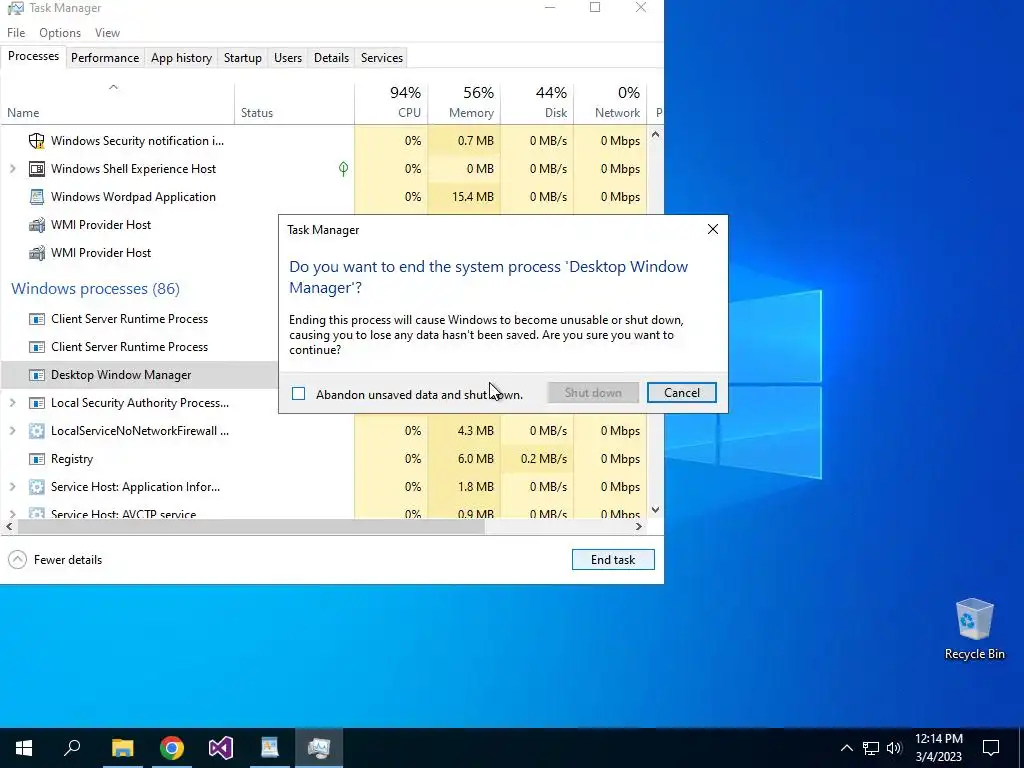Click vertical scrollbar down arrow
1024x768 pixels.
tap(655, 510)
